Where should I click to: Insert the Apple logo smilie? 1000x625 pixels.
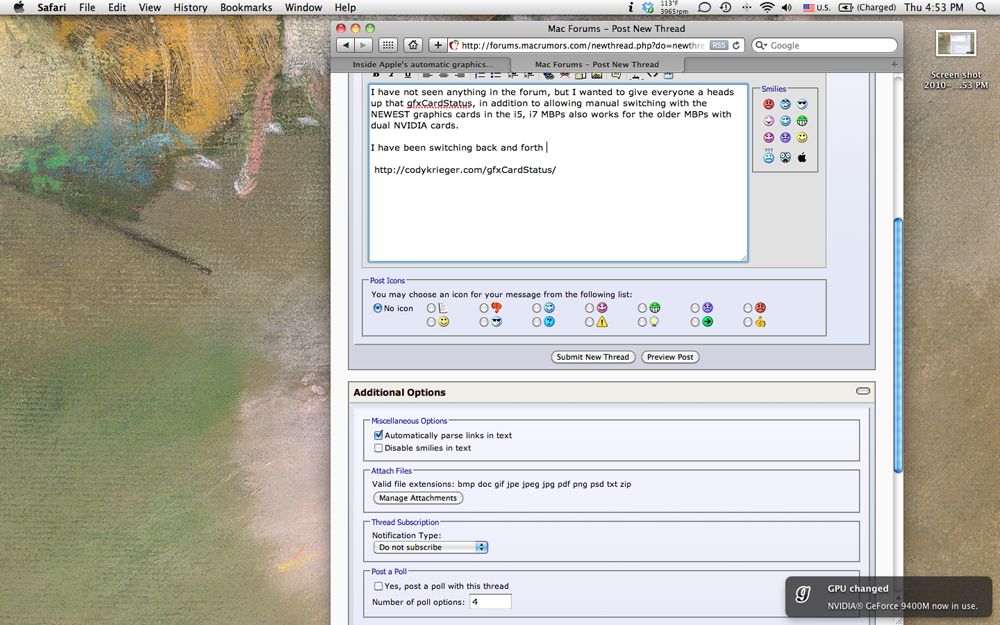click(802, 157)
